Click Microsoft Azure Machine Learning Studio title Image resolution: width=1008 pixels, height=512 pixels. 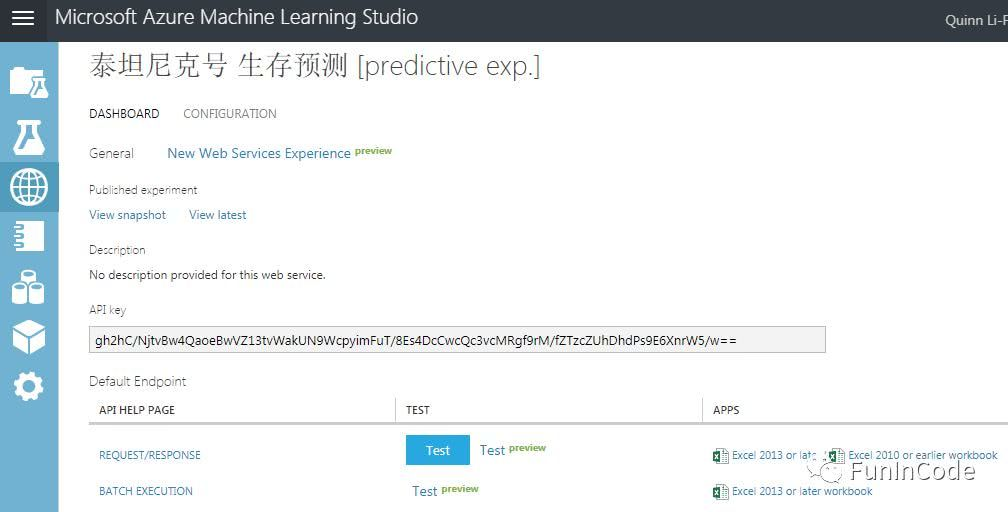[x=237, y=17]
